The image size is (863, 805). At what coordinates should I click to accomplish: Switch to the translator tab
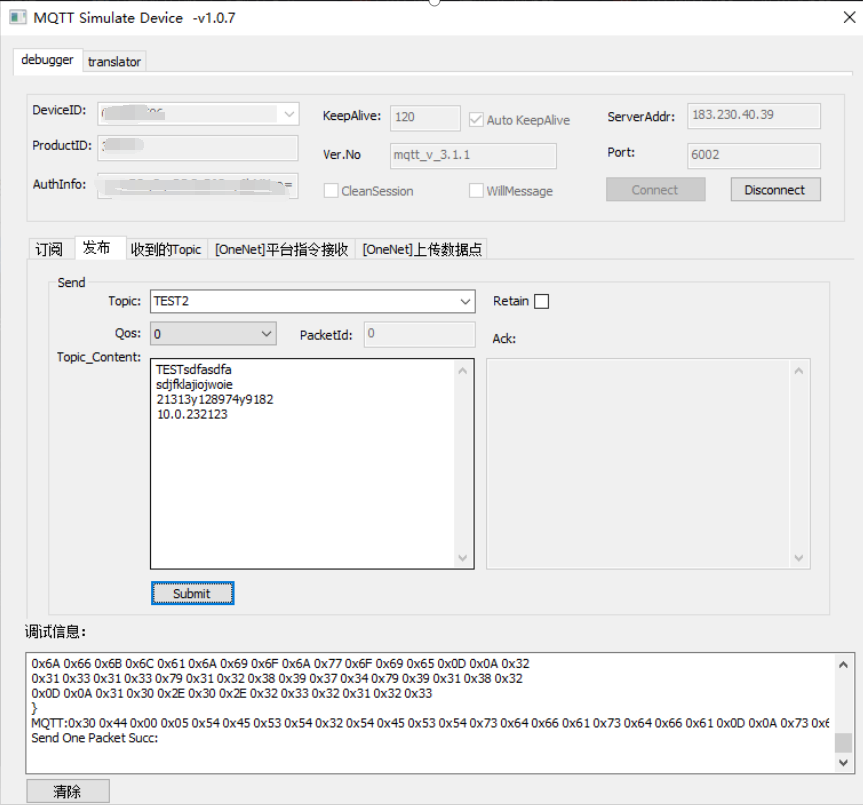click(x=113, y=61)
